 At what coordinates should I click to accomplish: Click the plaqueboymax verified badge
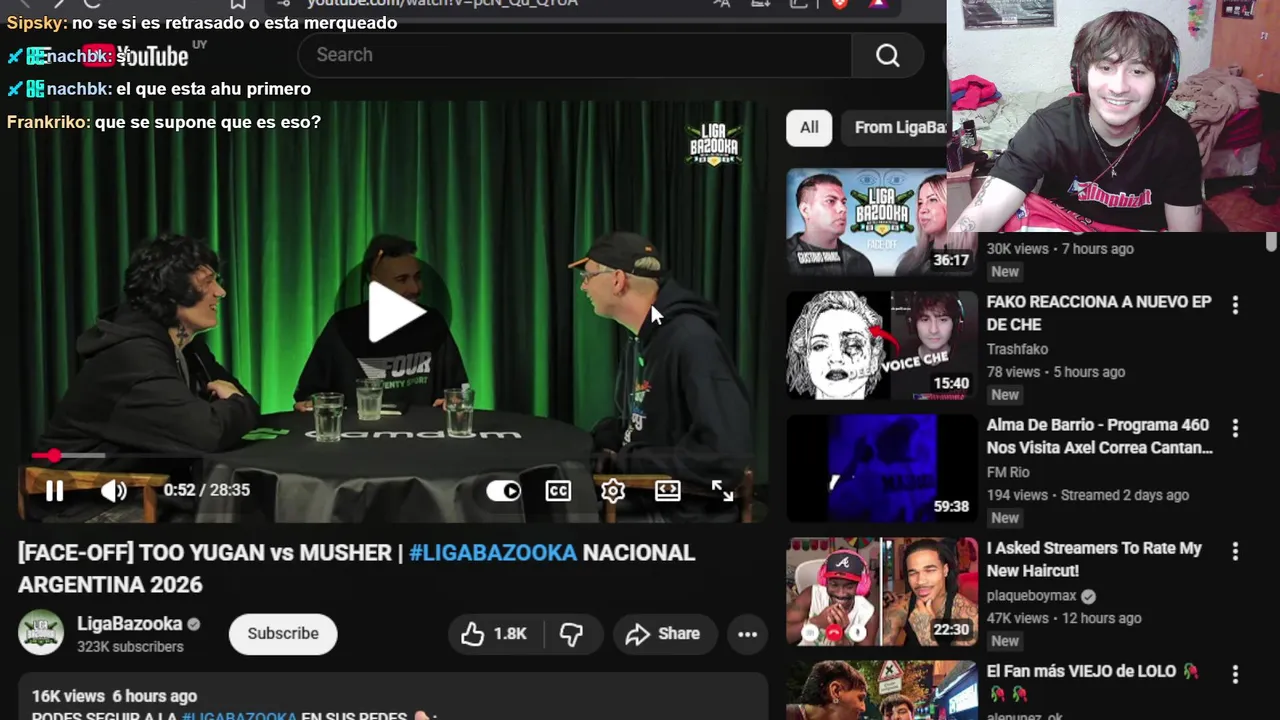coord(1088,596)
